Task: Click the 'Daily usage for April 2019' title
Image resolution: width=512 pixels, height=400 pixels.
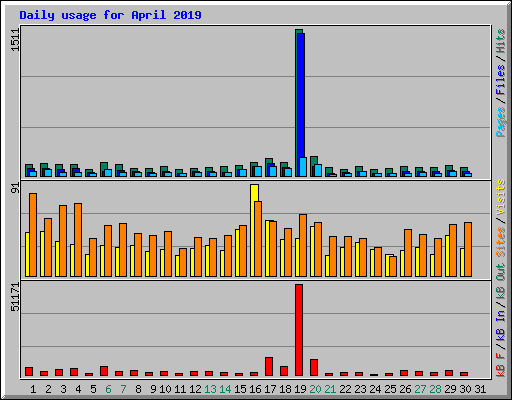Action: 110,15
